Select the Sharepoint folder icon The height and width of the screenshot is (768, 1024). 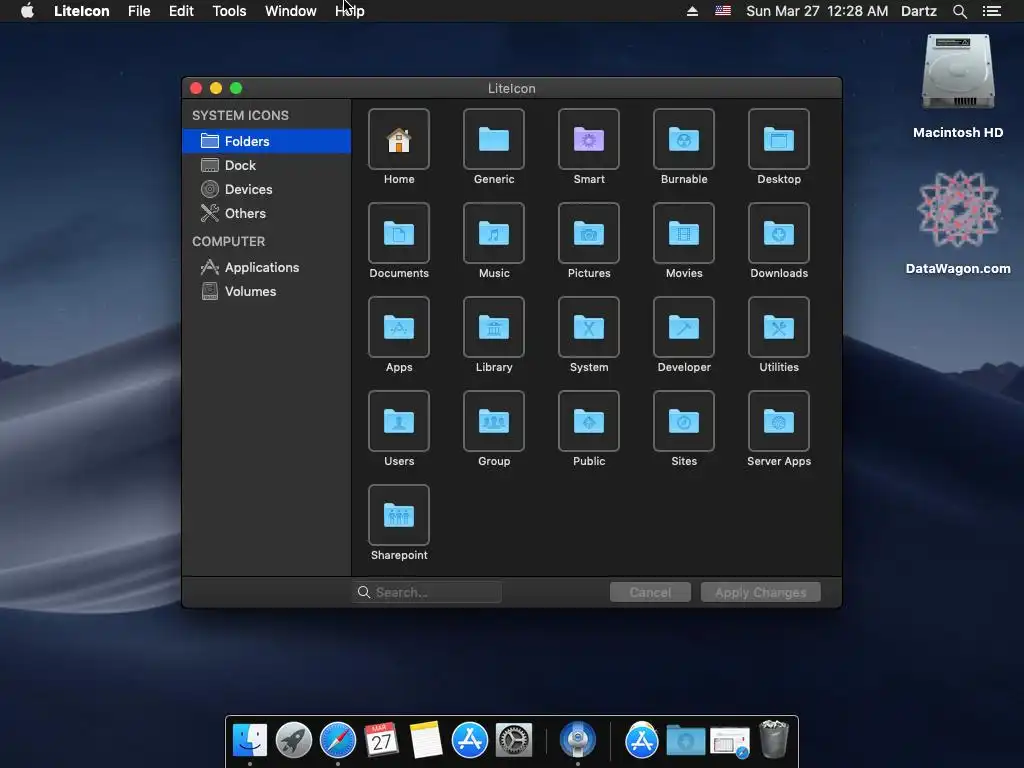point(398,515)
